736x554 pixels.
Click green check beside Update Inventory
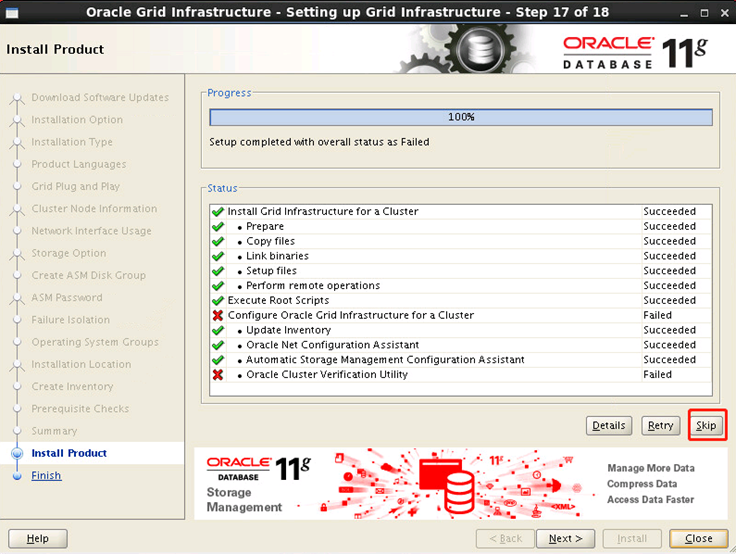pos(218,330)
